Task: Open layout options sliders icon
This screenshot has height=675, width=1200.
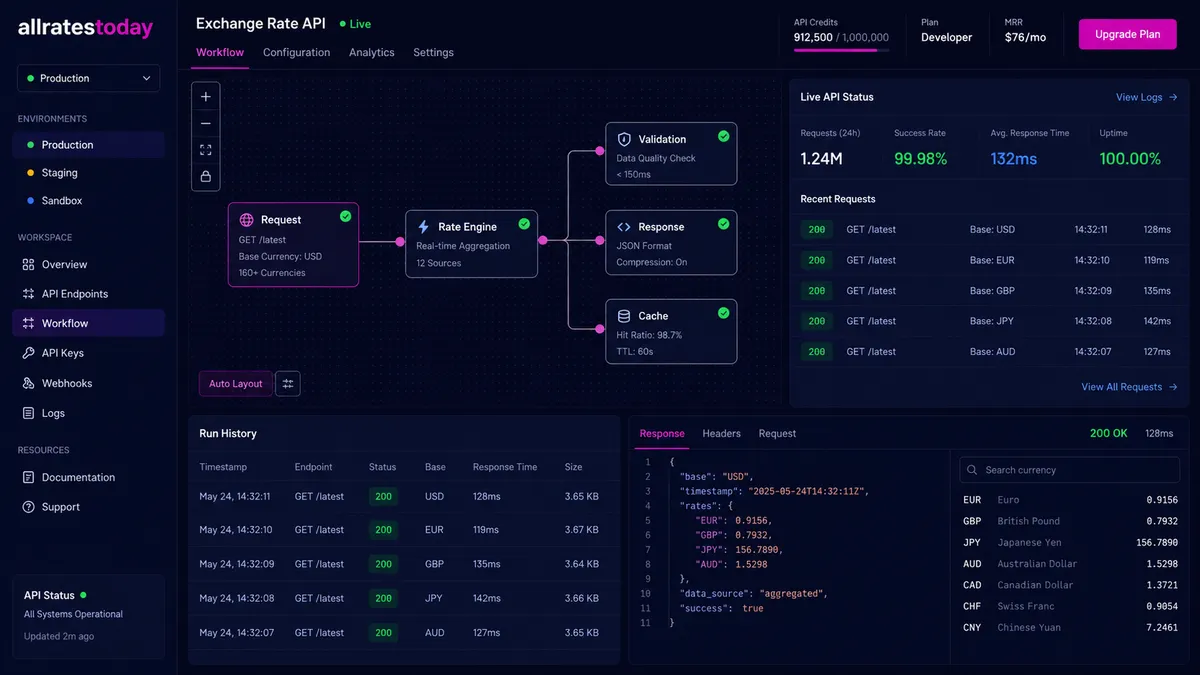Action: coord(288,383)
